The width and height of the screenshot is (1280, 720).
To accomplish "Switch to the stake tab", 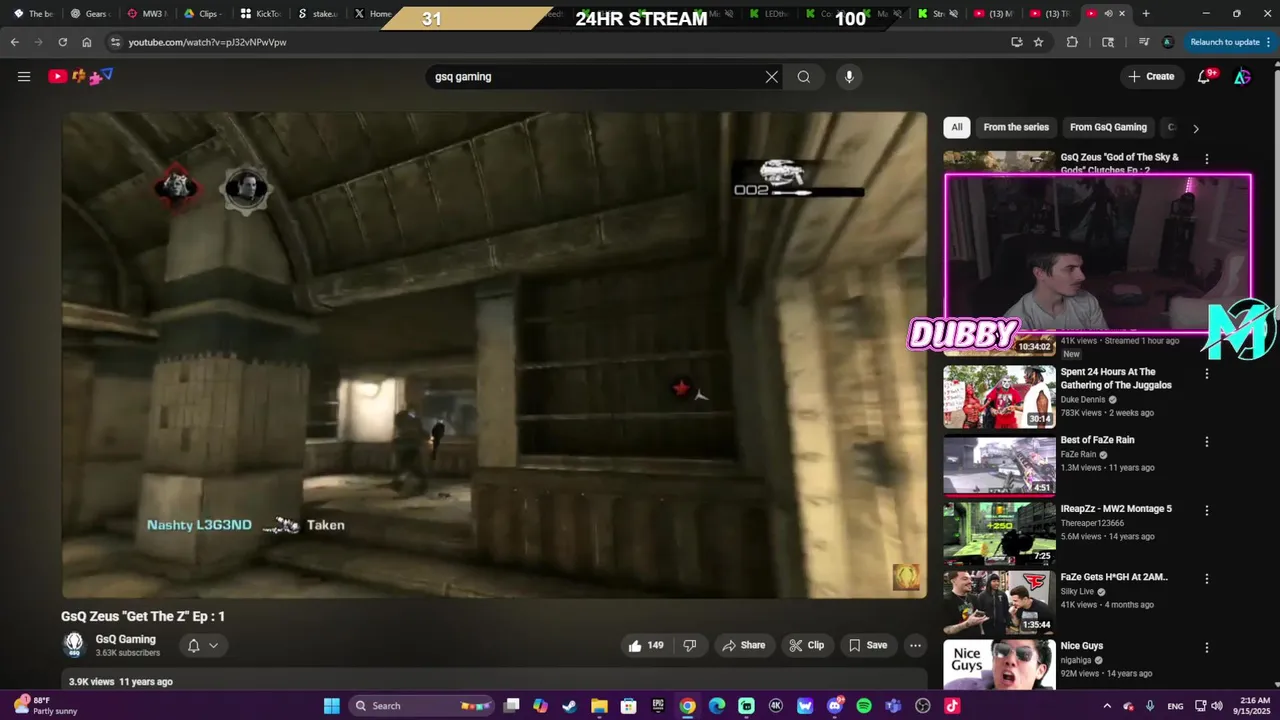I will (x=316, y=14).
